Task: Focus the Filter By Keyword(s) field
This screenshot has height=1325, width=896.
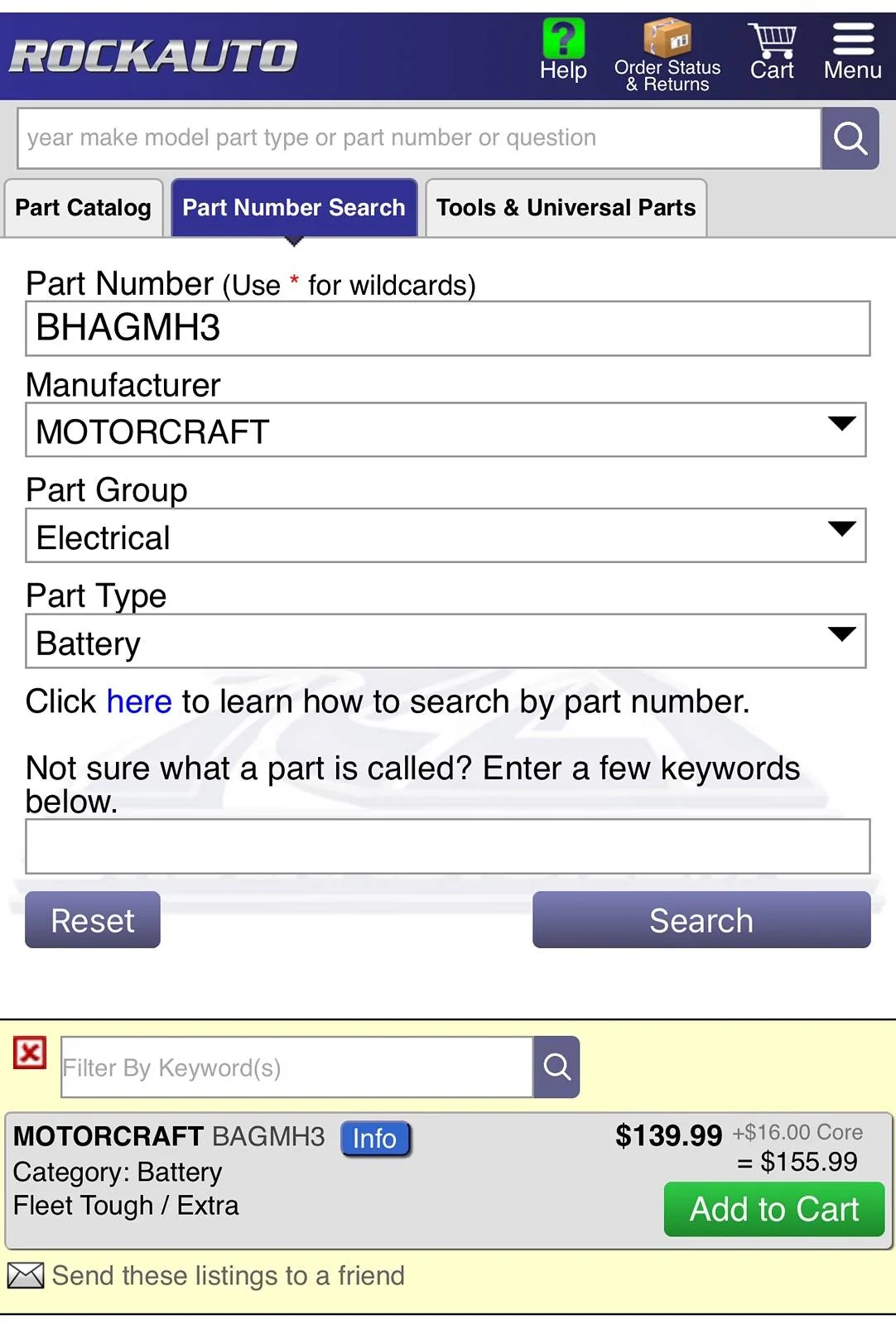Action: tap(297, 1067)
